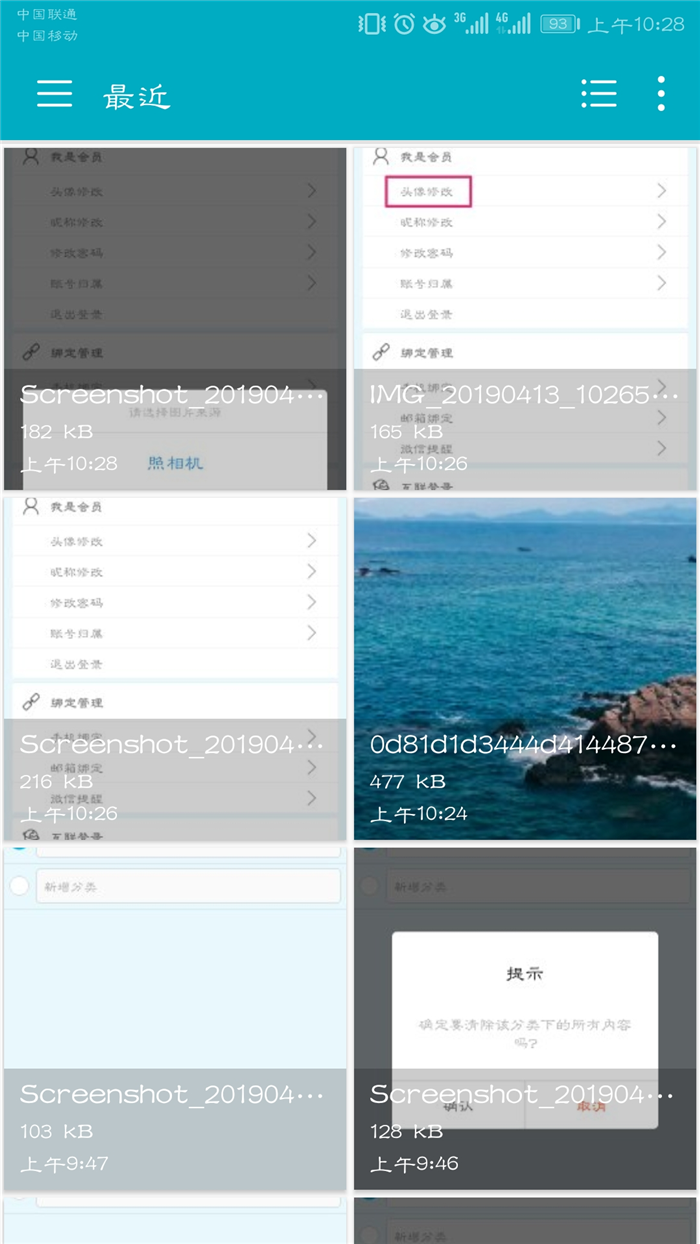This screenshot has width=700, height=1244.
Task: Click the 477 kB file size label
Action: tap(407, 781)
